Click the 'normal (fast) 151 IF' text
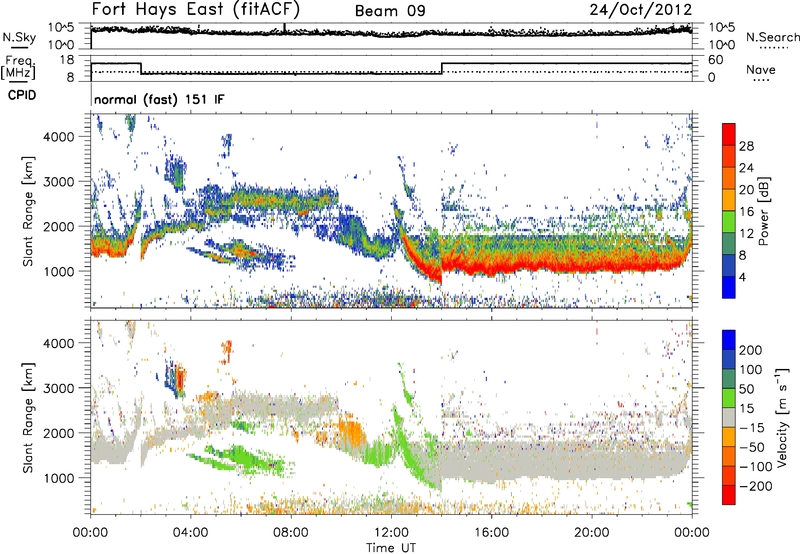 click(x=159, y=99)
